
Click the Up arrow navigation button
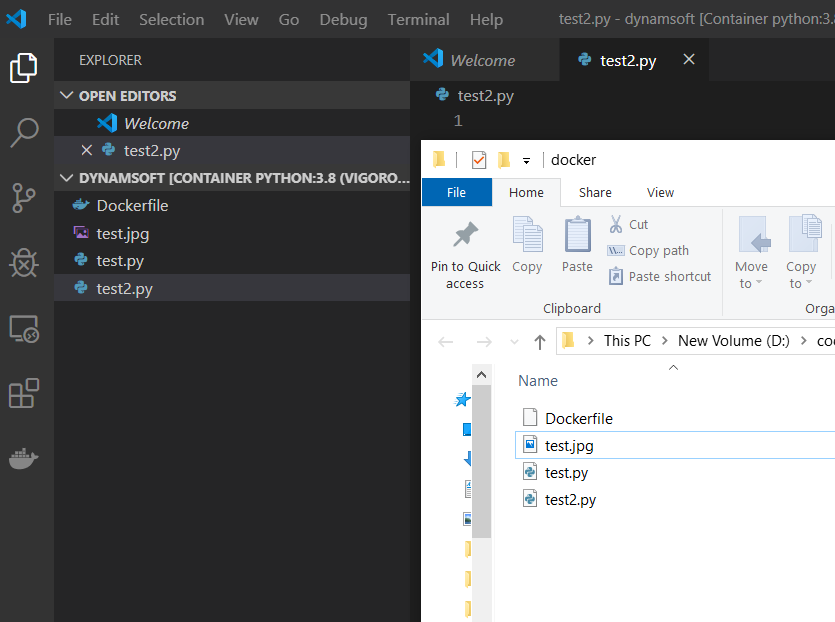540,341
